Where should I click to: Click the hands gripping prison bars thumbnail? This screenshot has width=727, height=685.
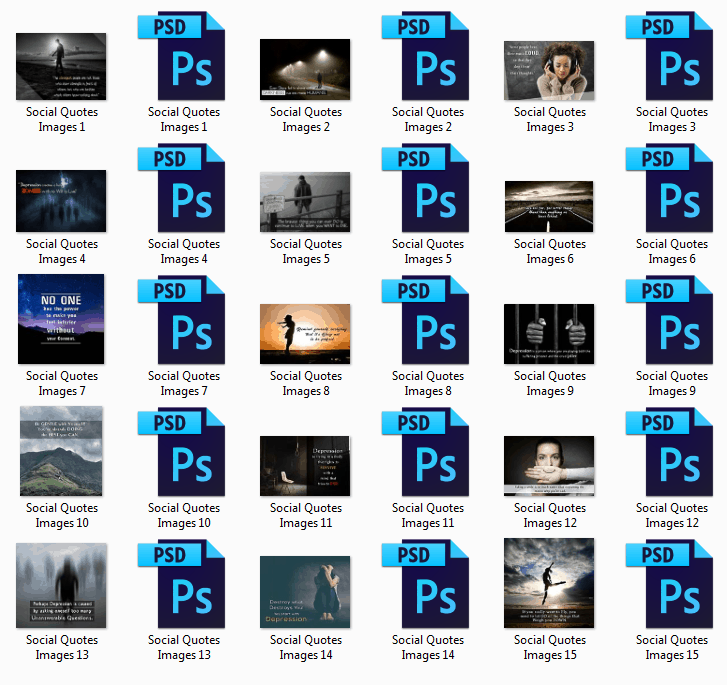pos(549,334)
